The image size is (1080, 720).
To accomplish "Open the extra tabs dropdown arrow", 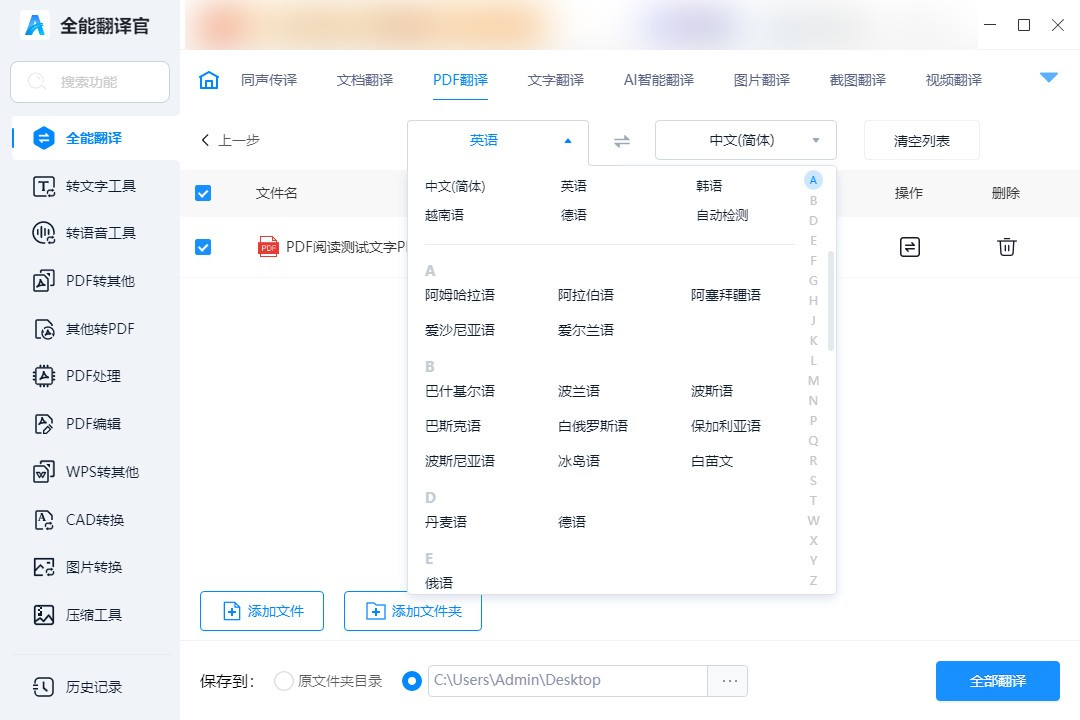I will 1049,75.
